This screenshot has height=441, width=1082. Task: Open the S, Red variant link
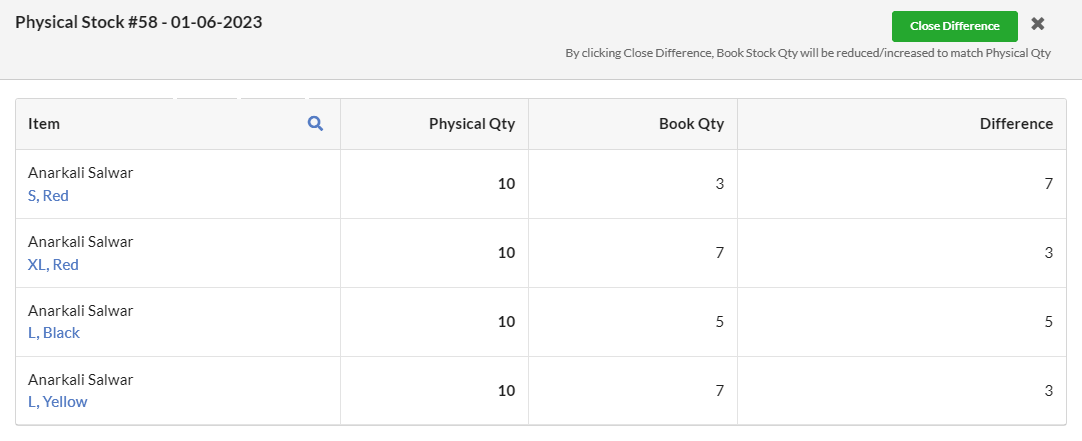point(48,195)
